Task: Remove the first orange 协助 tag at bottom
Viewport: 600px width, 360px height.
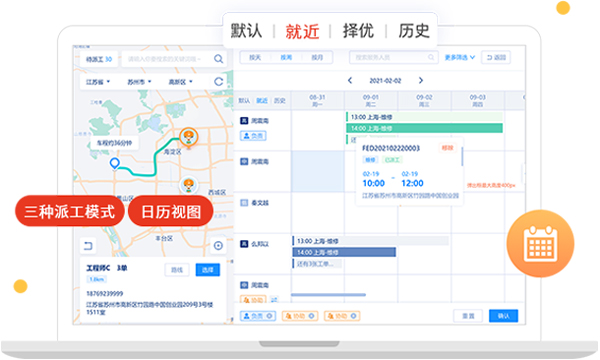Action: coord(311,316)
